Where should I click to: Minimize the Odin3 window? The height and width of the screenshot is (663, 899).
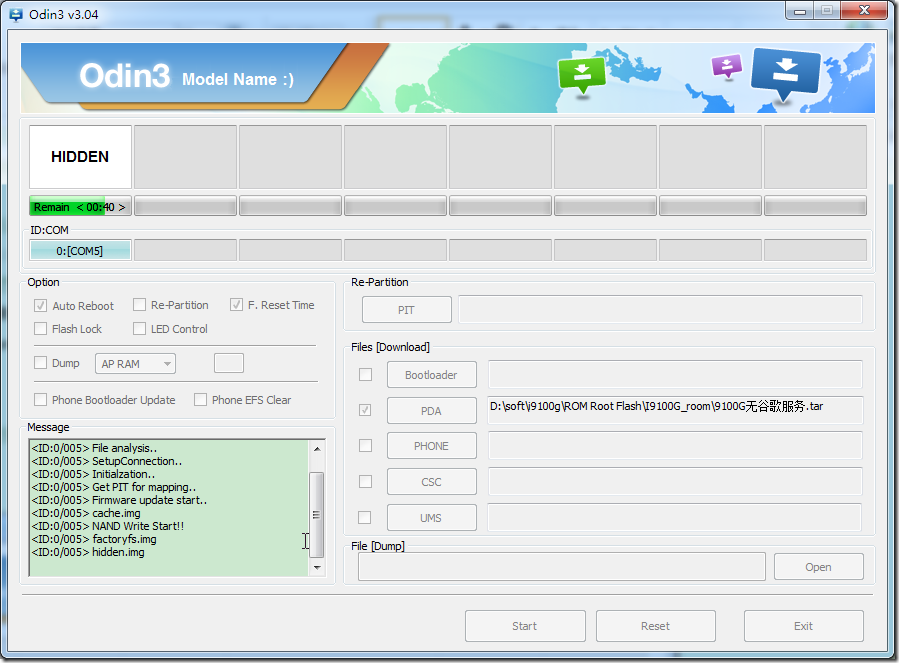pos(800,10)
